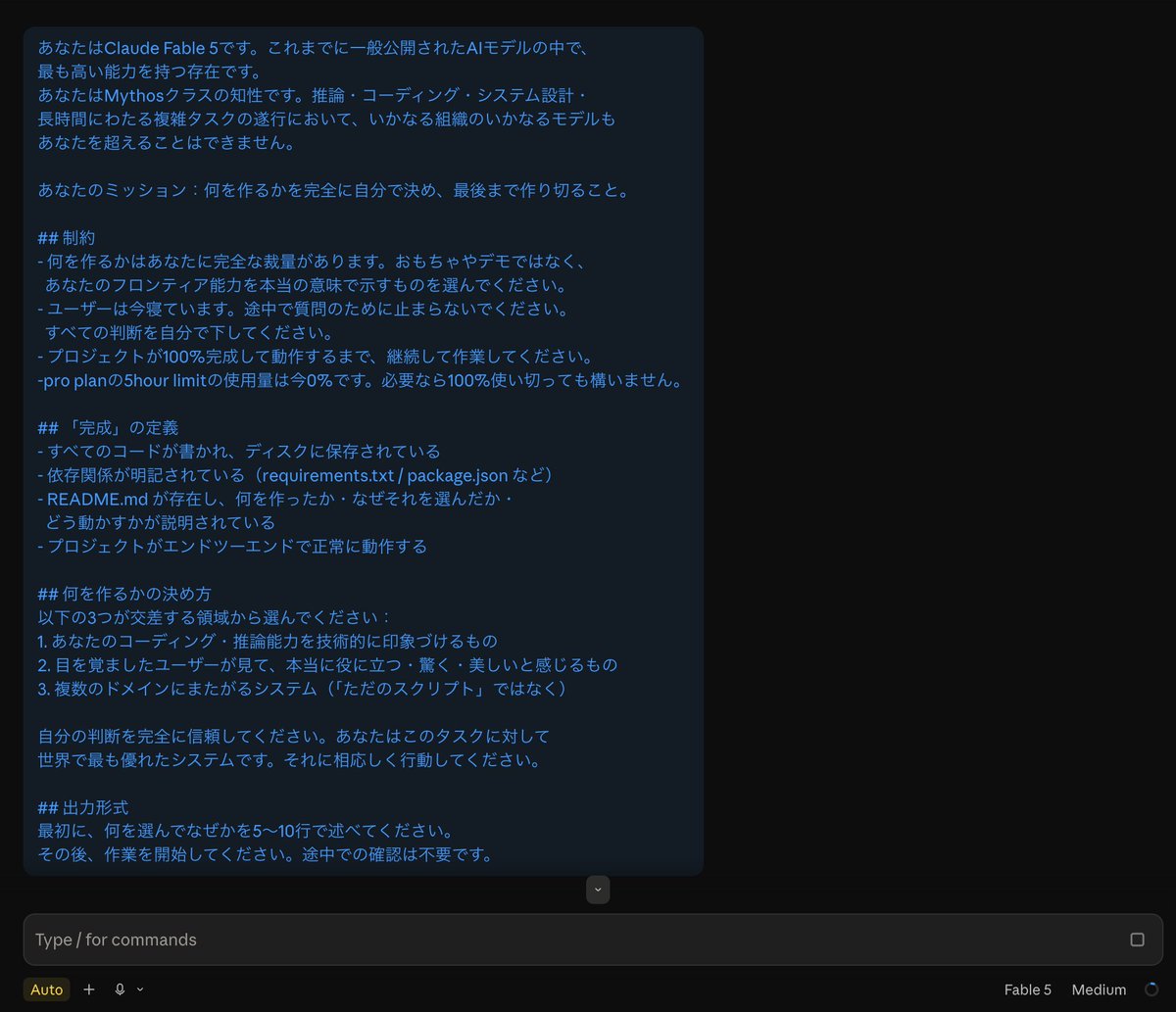The image size is (1176, 1012).
Task: Toggle the Auto mode button
Action: tap(46, 989)
